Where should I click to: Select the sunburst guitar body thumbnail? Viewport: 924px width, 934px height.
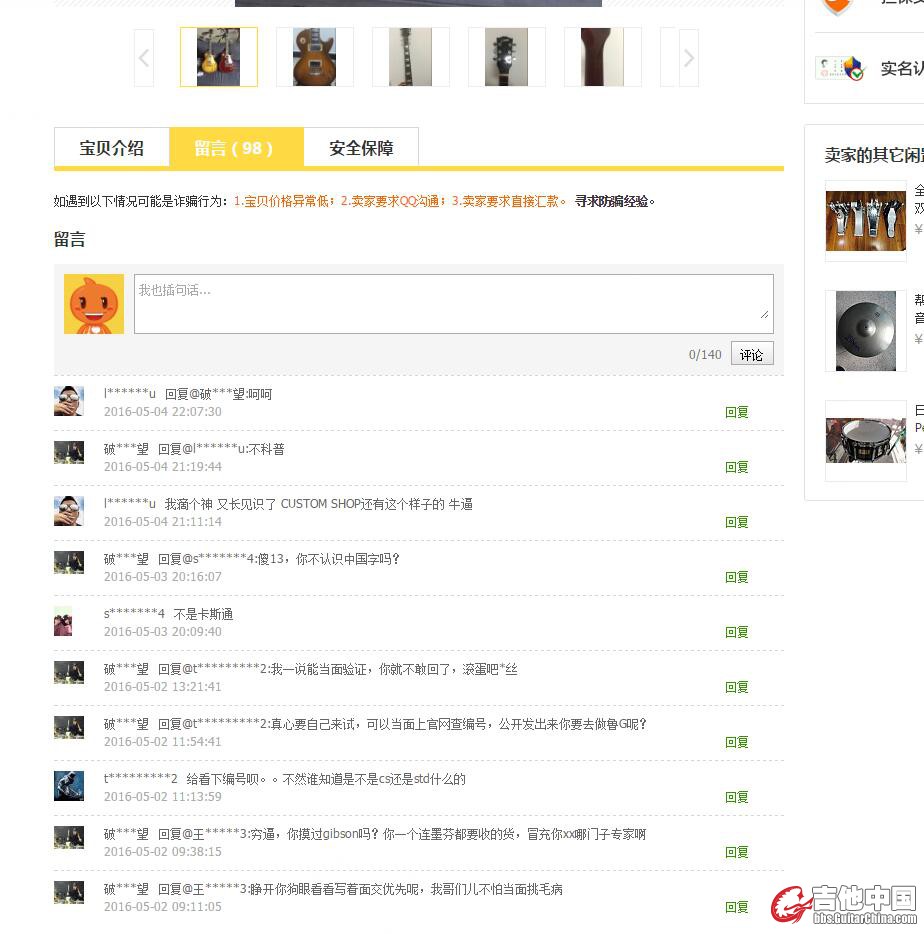pos(315,57)
